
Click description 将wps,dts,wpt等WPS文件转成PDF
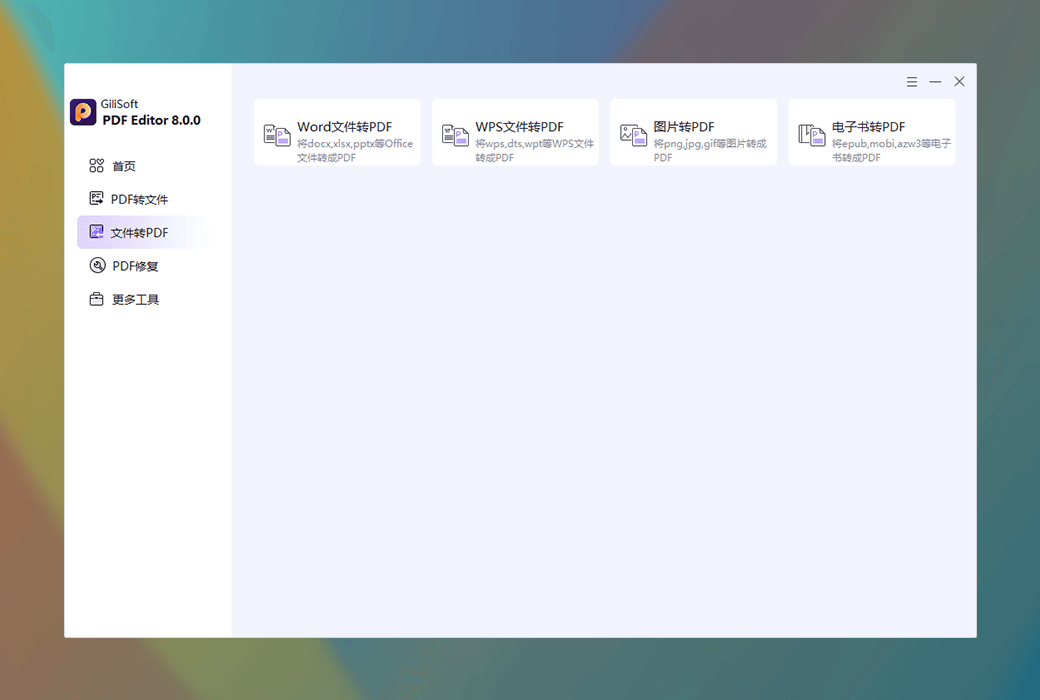coord(535,151)
